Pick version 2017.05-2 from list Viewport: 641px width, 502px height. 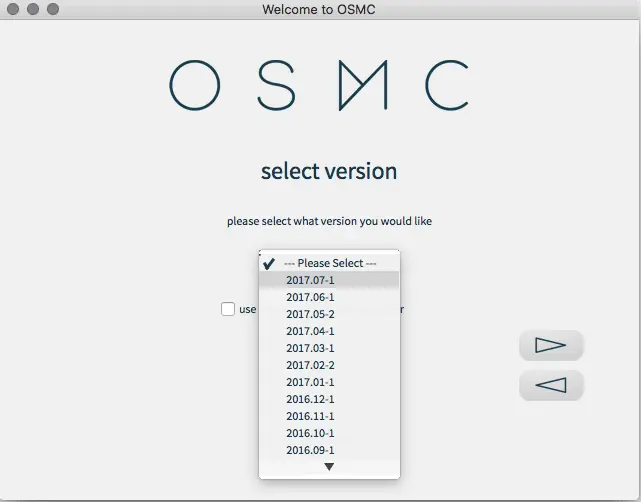pos(329,314)
